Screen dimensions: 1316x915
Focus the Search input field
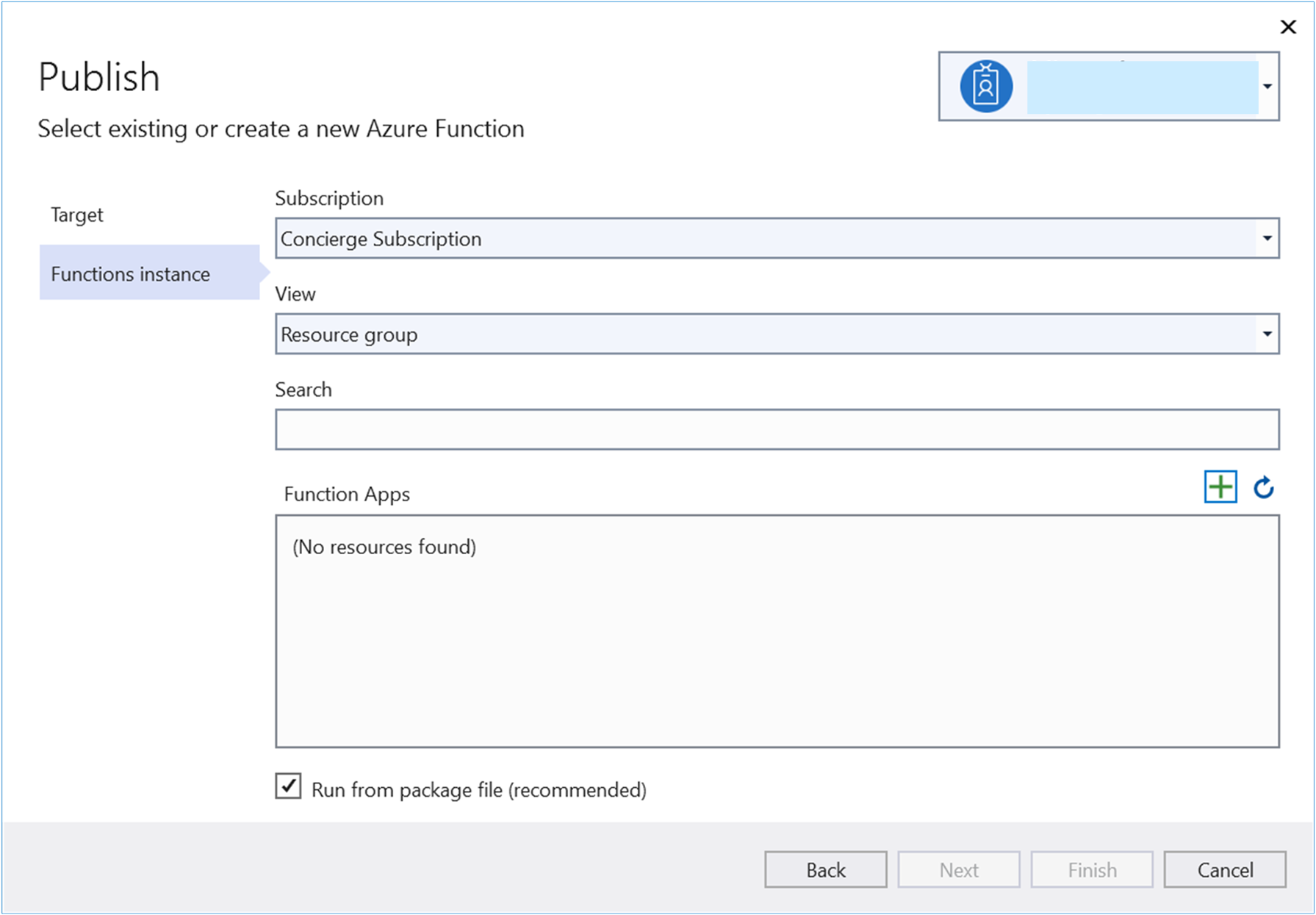click(777, 429)
